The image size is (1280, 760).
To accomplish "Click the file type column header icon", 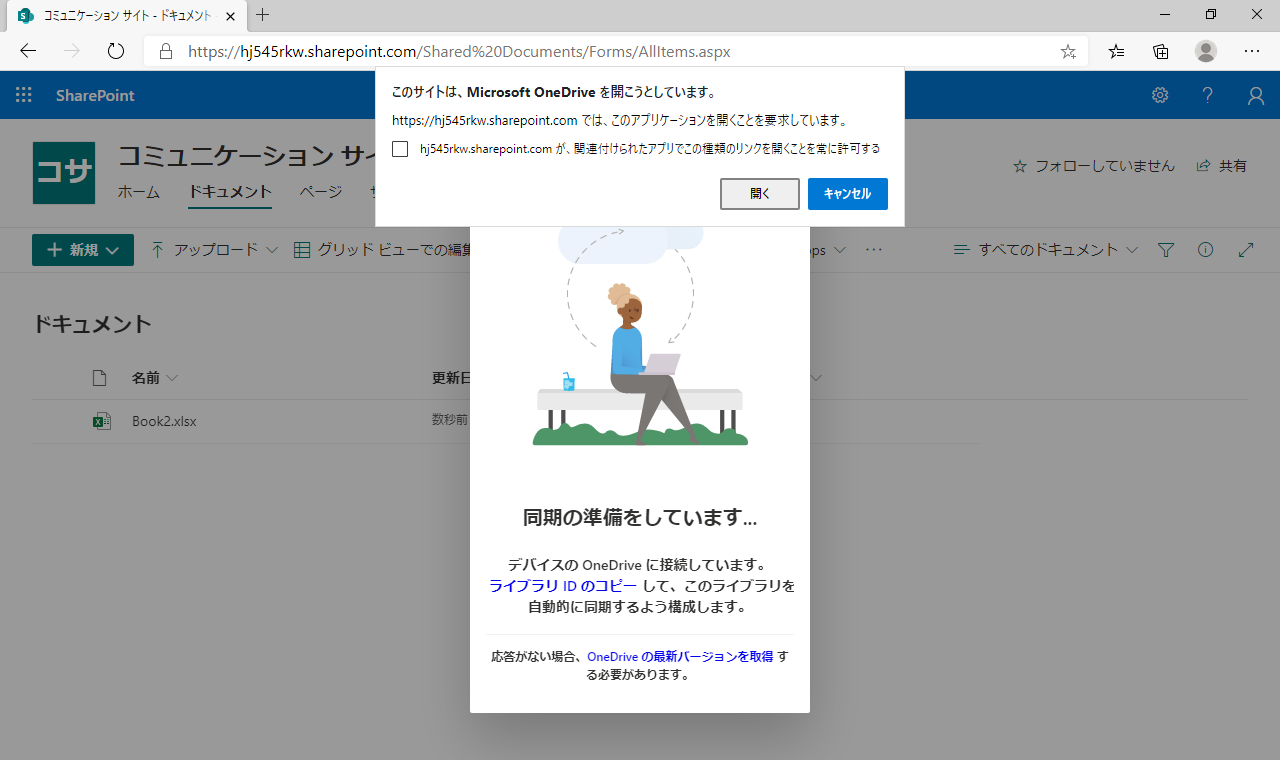I will click(x=99, y=378).
